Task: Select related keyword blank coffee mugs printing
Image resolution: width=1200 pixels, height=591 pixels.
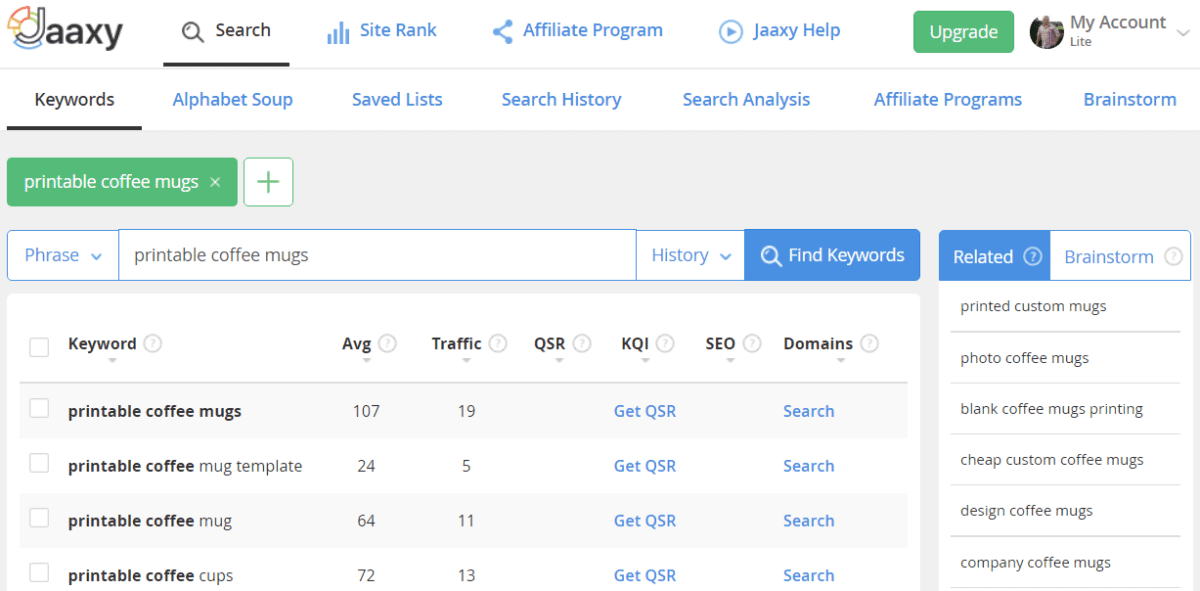Action: [1051, 409]
